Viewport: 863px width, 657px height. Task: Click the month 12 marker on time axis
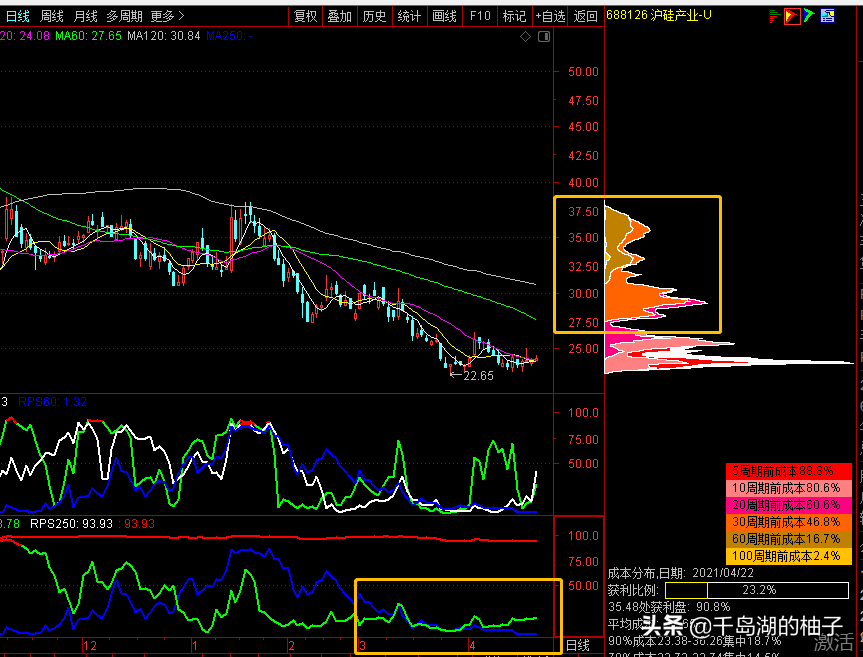pos(90,645)
